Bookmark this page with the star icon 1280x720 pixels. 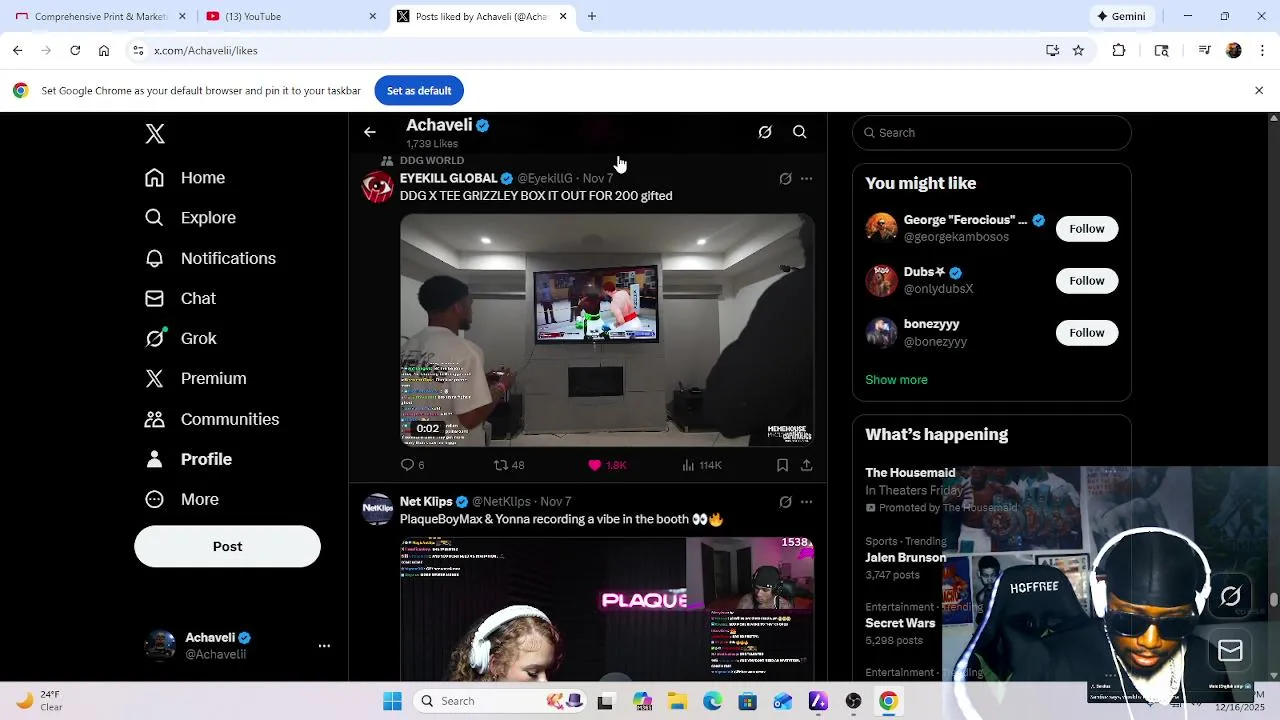(x=1078, y=50)
